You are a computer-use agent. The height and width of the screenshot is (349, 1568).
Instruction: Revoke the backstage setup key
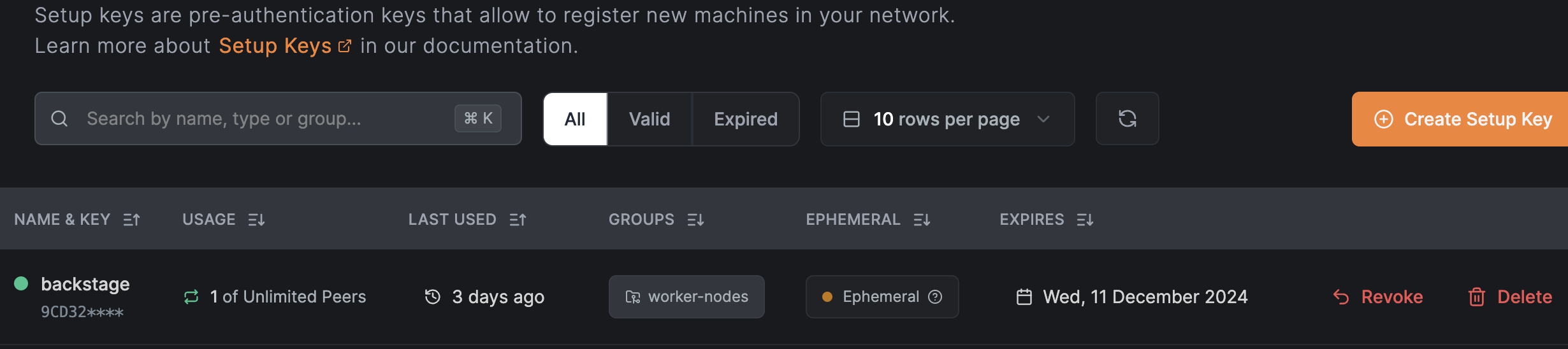coord(1378,297)
